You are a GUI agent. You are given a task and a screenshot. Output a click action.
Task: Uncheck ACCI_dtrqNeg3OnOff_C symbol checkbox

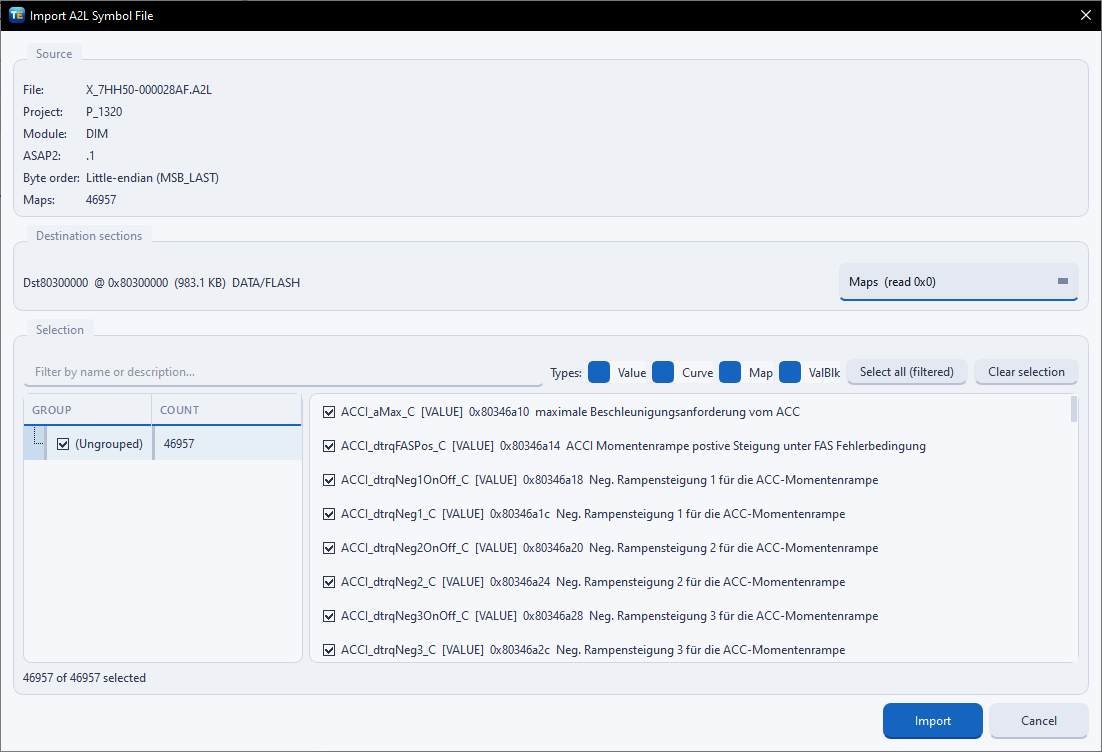click(328, 616)
